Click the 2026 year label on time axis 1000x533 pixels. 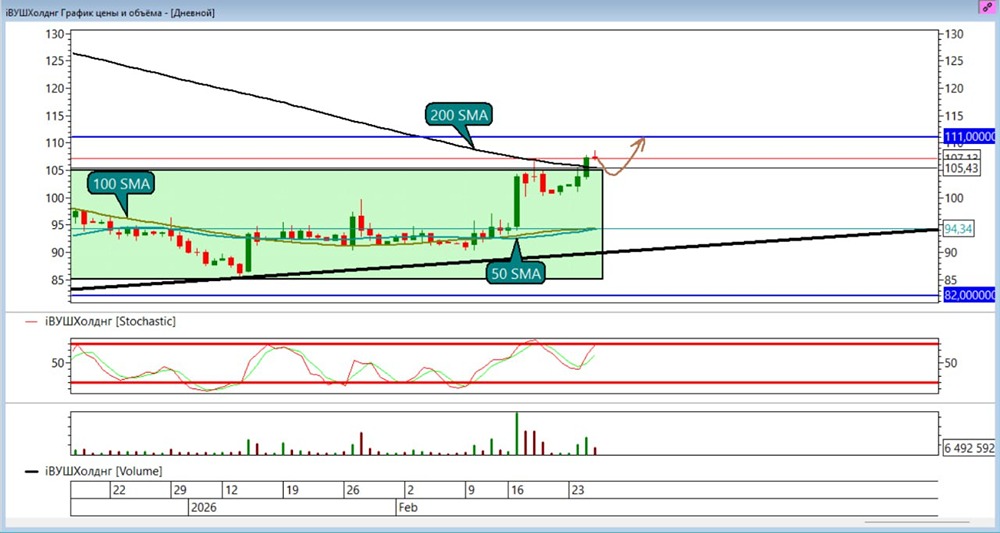point(203,508)
